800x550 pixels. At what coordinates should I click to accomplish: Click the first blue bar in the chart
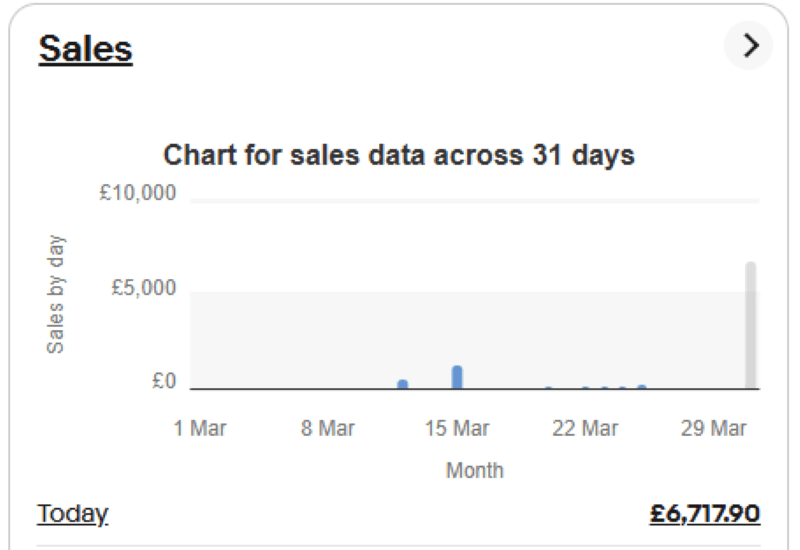point(403,384)
